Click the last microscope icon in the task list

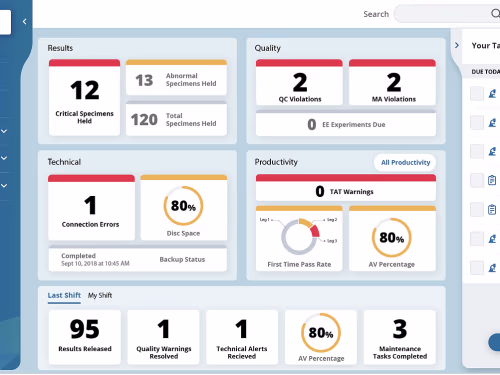(x=492, y=268)
